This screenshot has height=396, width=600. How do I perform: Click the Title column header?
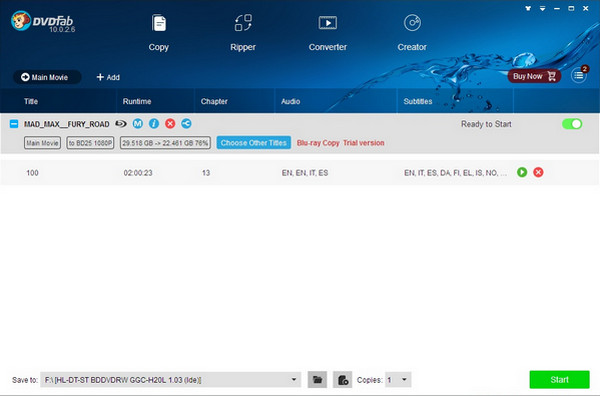[x=31, y=101]
